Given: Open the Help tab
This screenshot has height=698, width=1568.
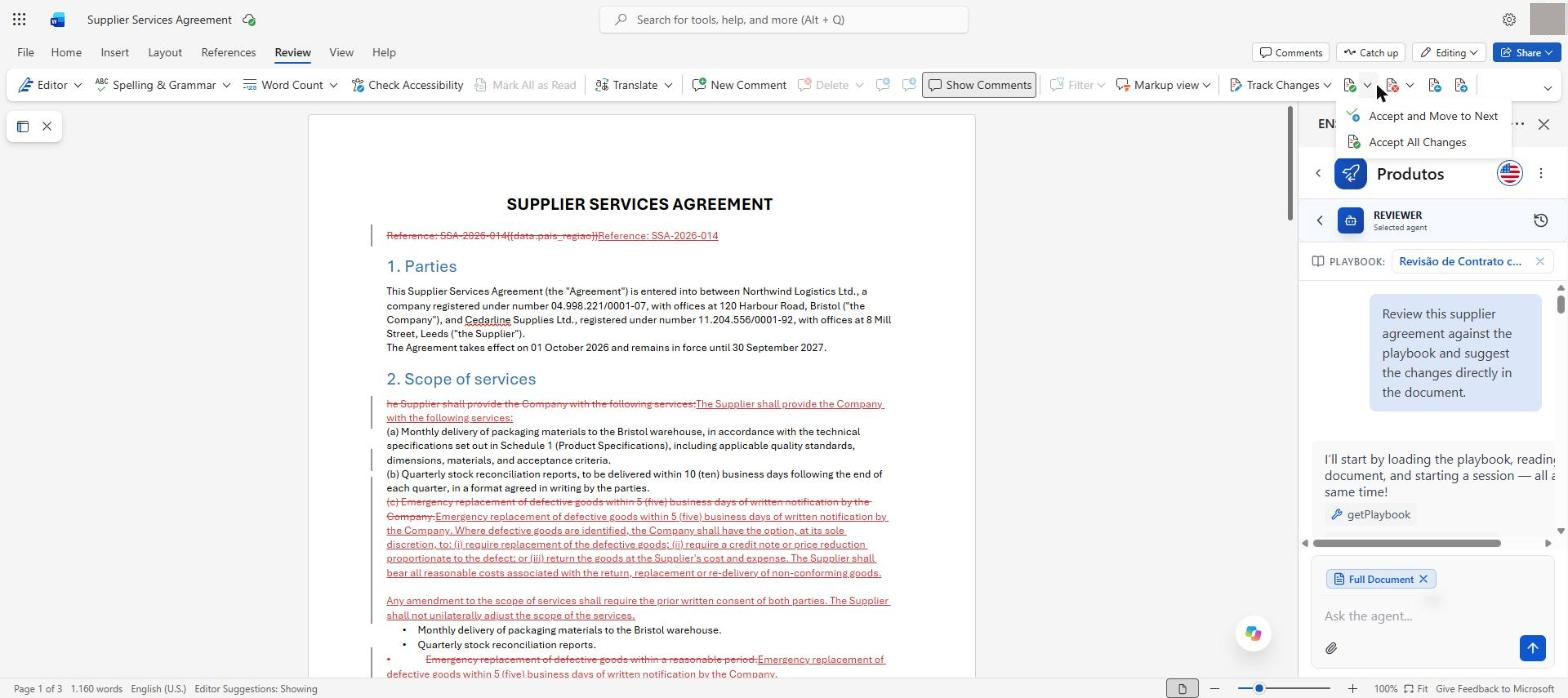Looking at the screenshot, I should (383, 52).
